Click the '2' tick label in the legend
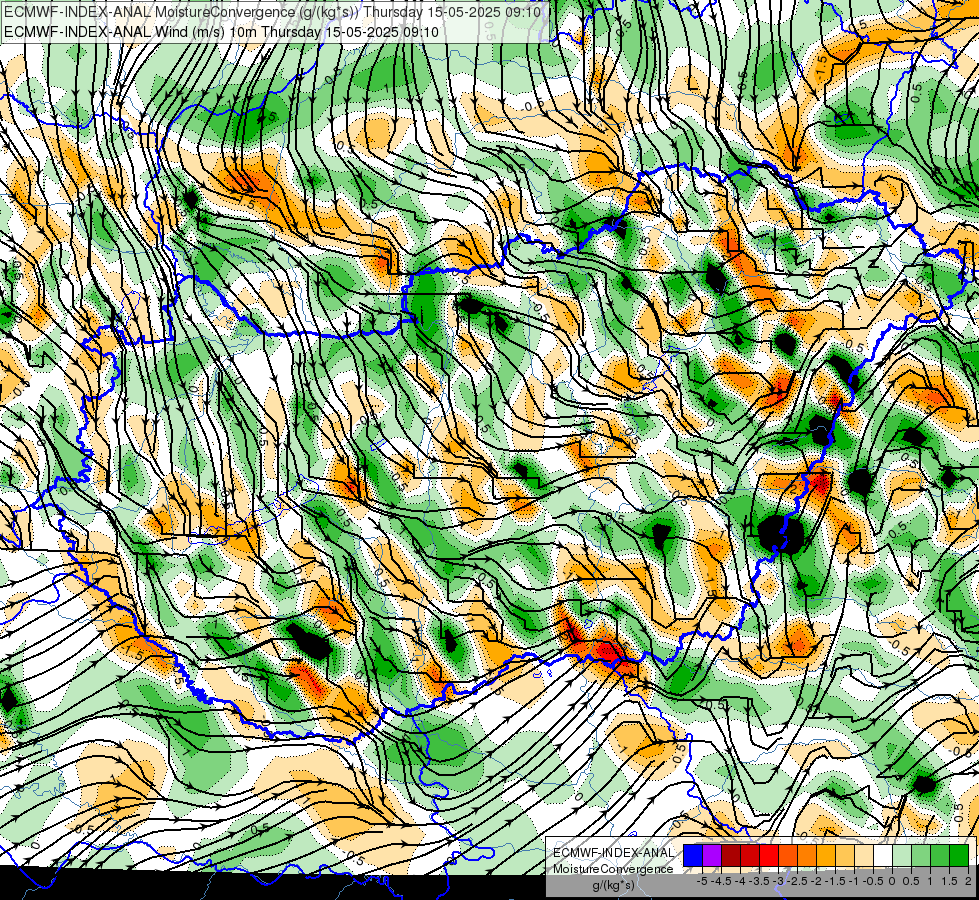Viewport: 979px width, 900px height. point(968,881)
